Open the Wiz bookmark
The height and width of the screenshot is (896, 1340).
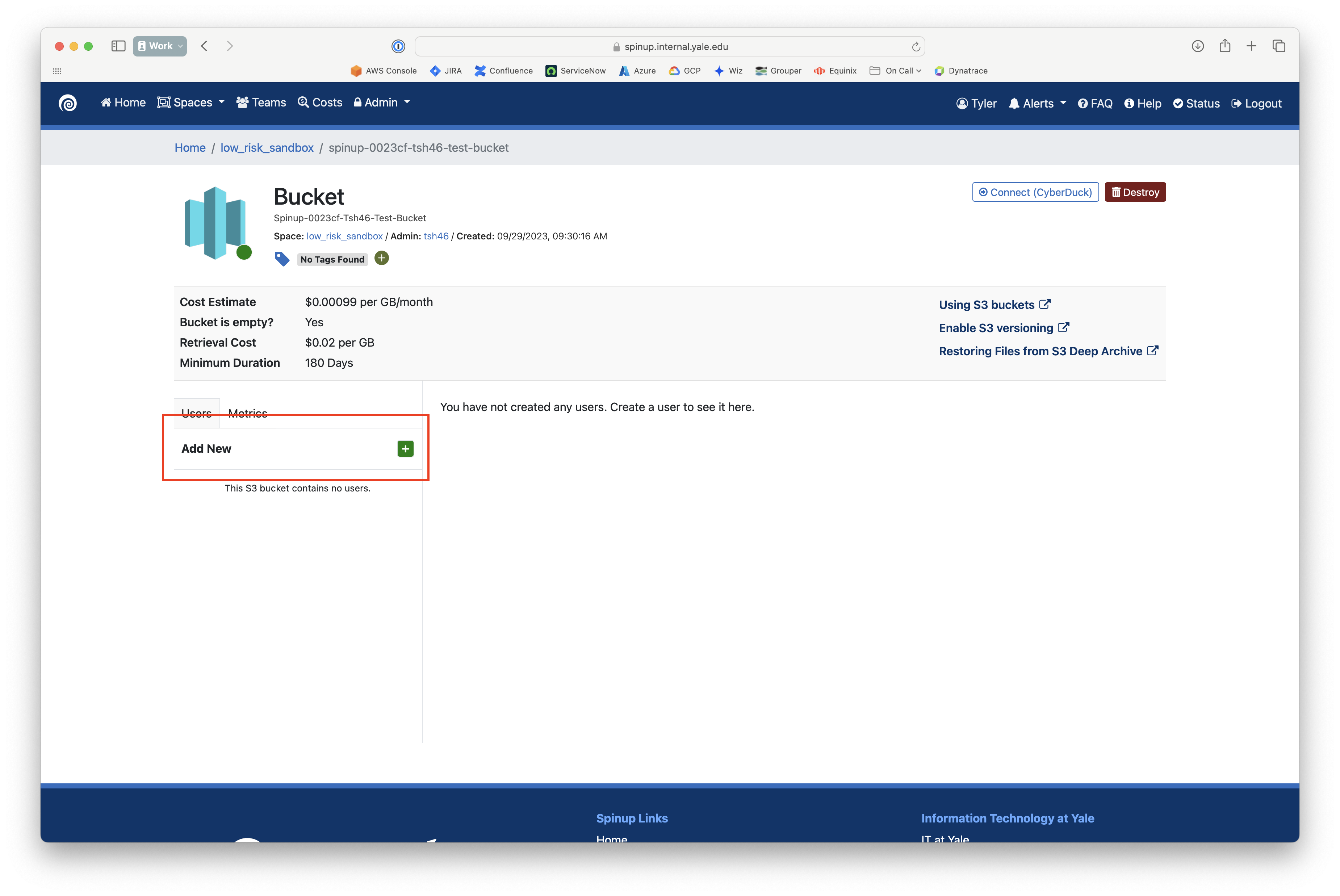coord(728,71)
